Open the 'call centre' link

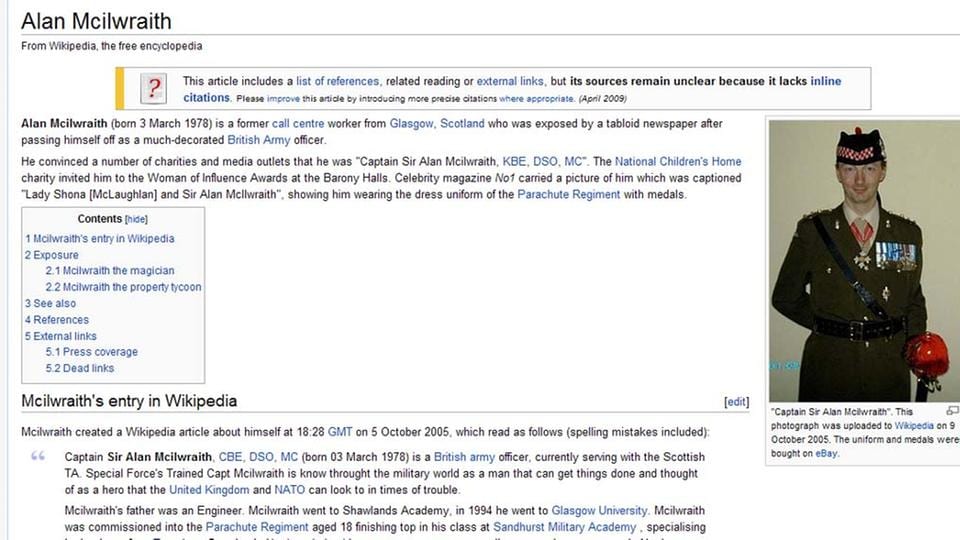pos(298,124)
